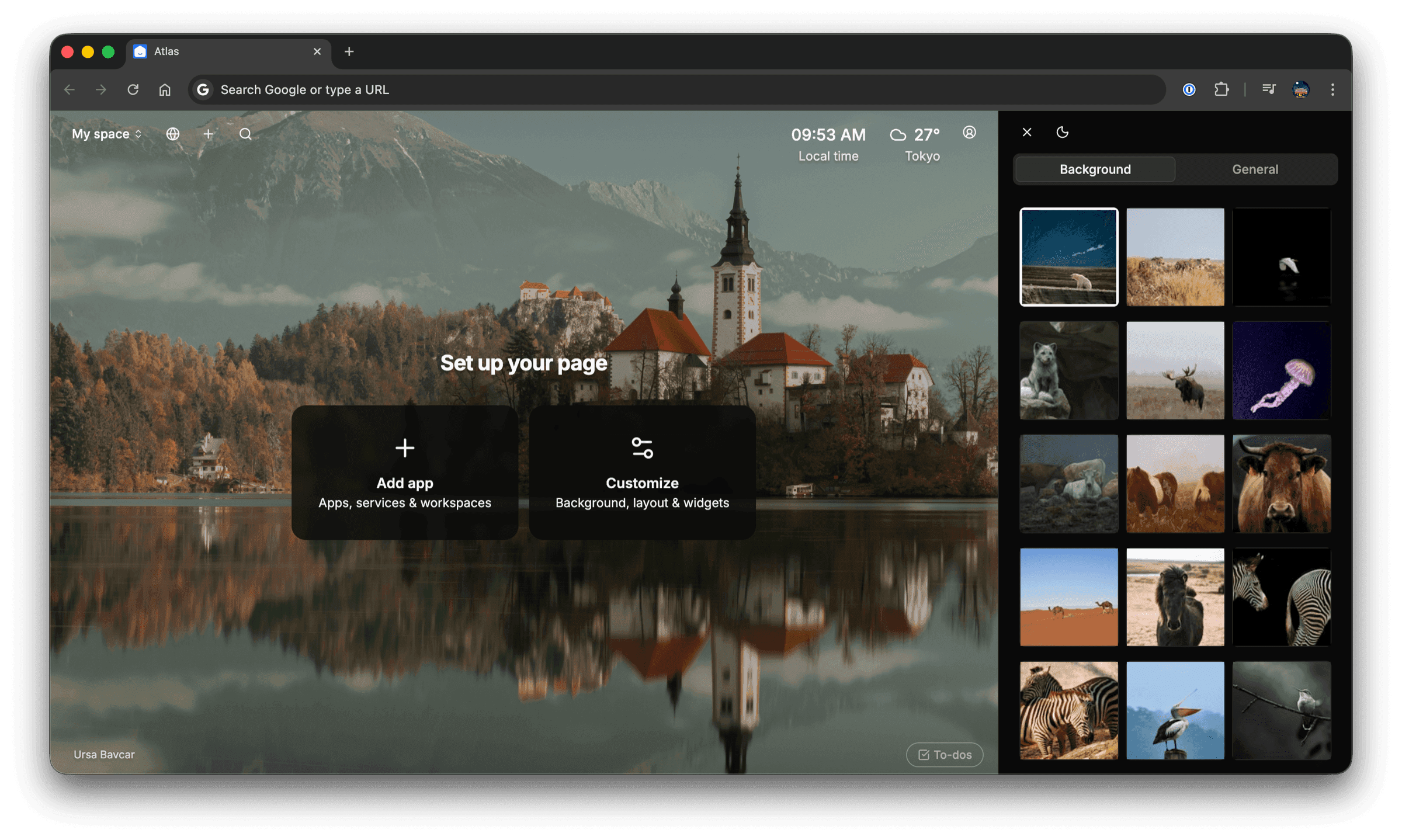
Task: Click the Search Google address bar
Action: coord(676,89)
